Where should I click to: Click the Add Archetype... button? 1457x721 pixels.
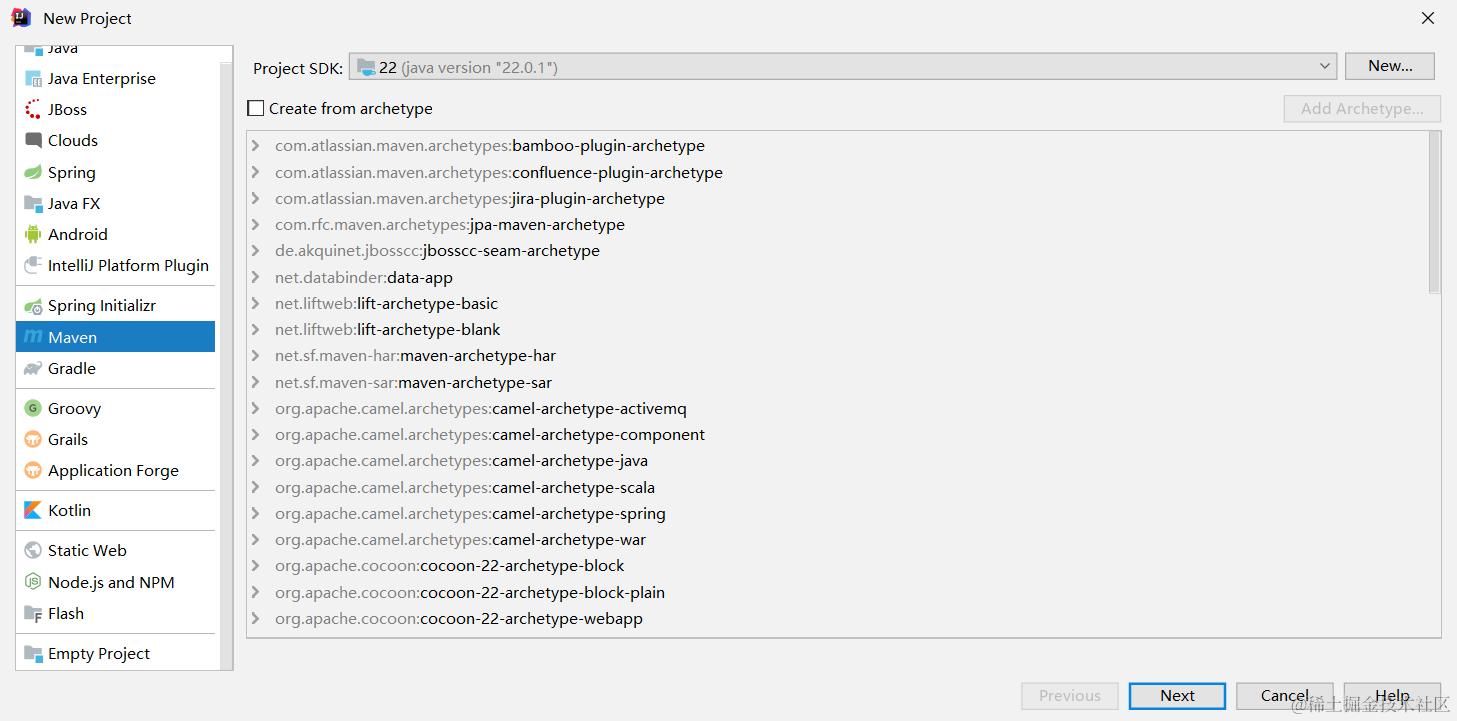coord(1362,109)
